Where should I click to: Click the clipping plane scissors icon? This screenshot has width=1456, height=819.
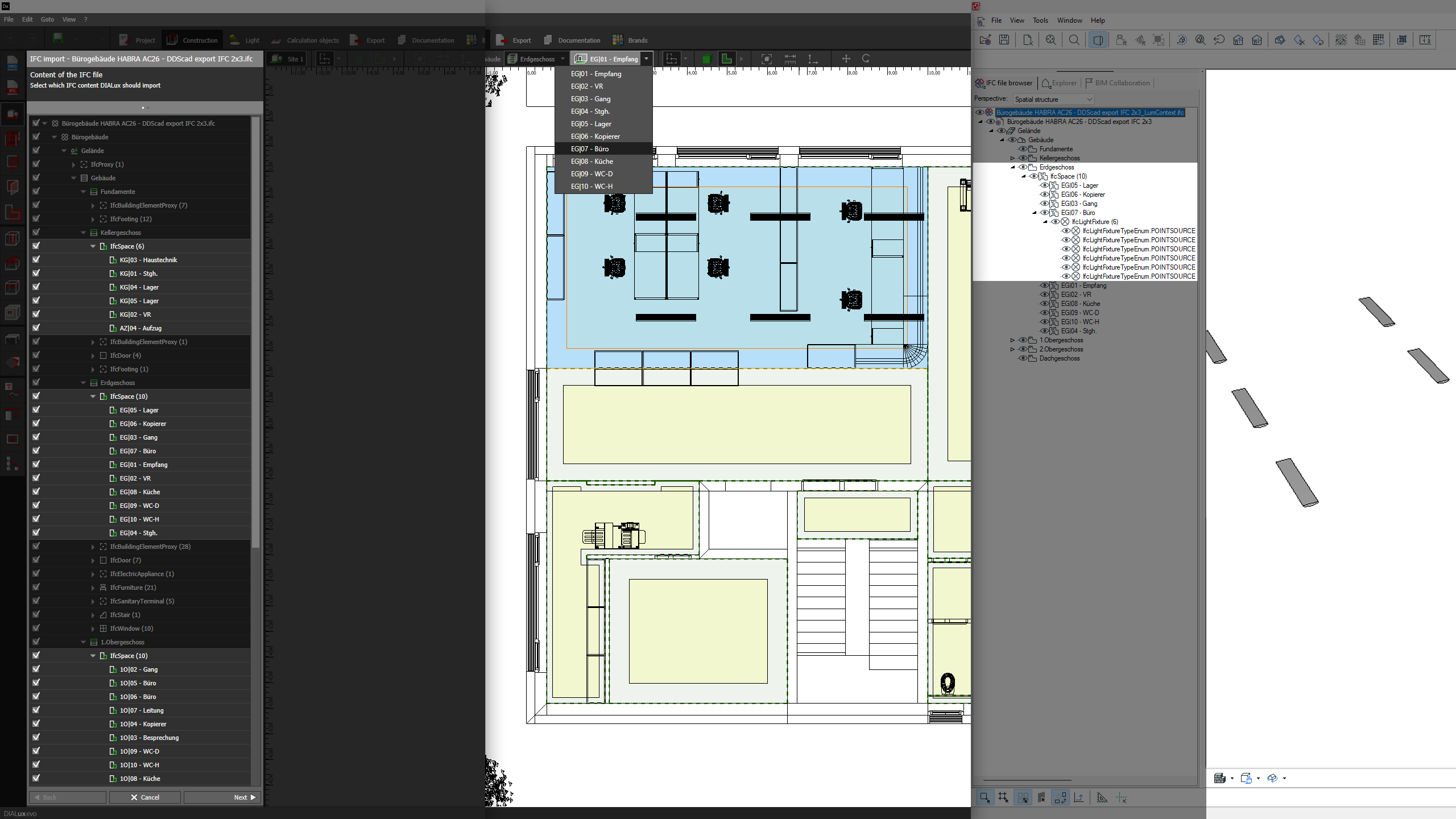1299,40
